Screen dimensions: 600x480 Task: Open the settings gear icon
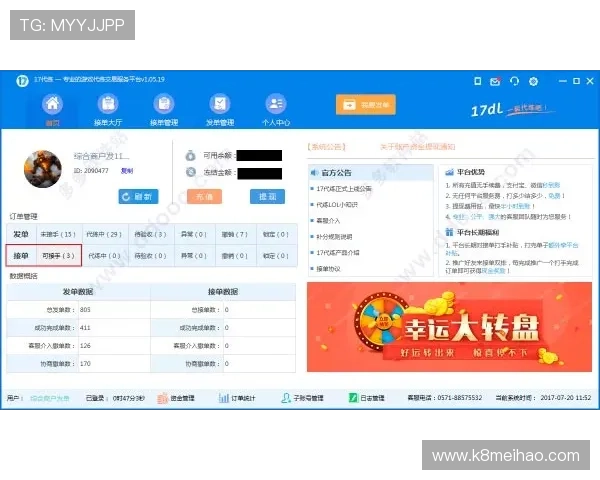(x=533, y=81)
